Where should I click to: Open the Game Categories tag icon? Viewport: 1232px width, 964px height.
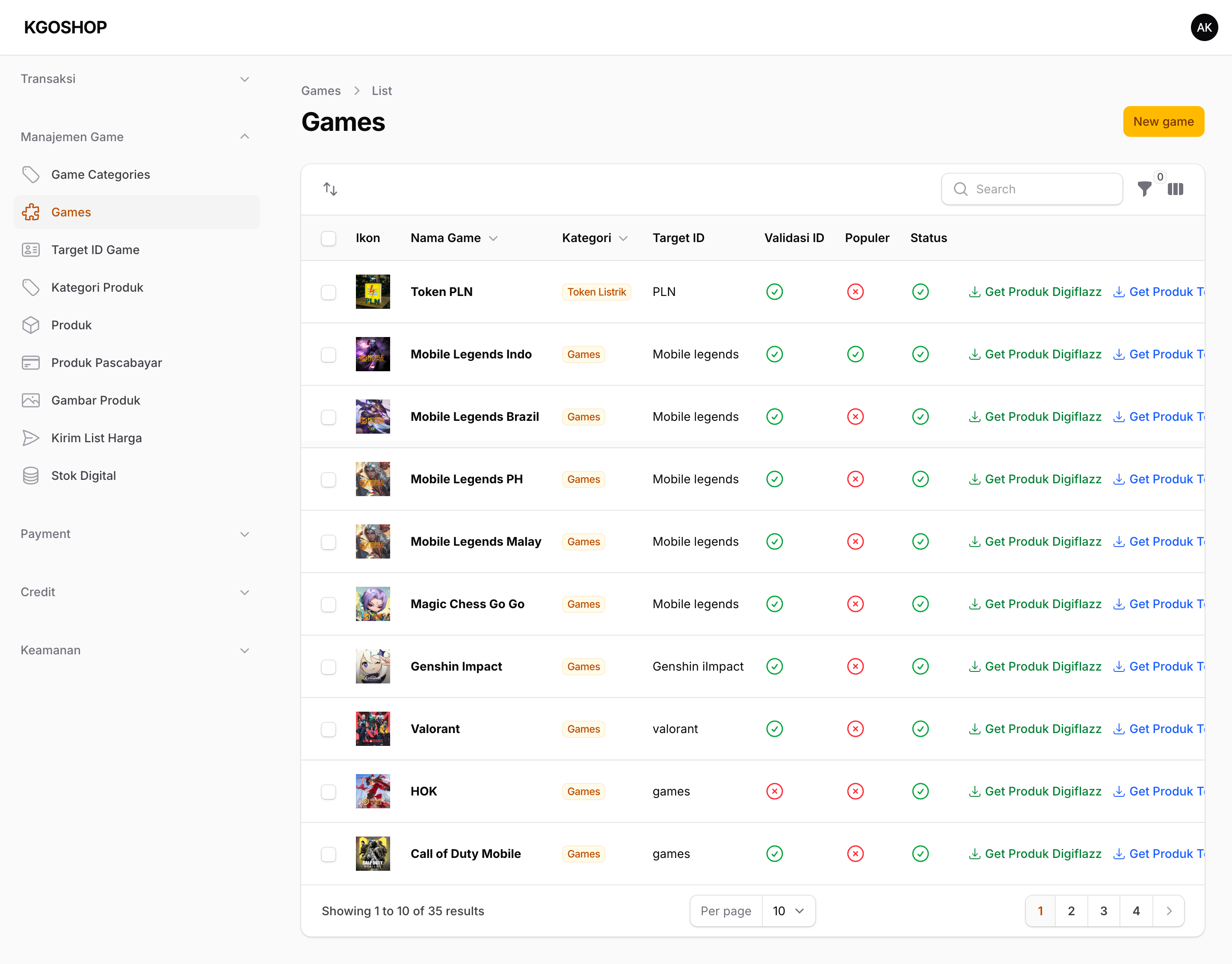[x=30, y=174]
